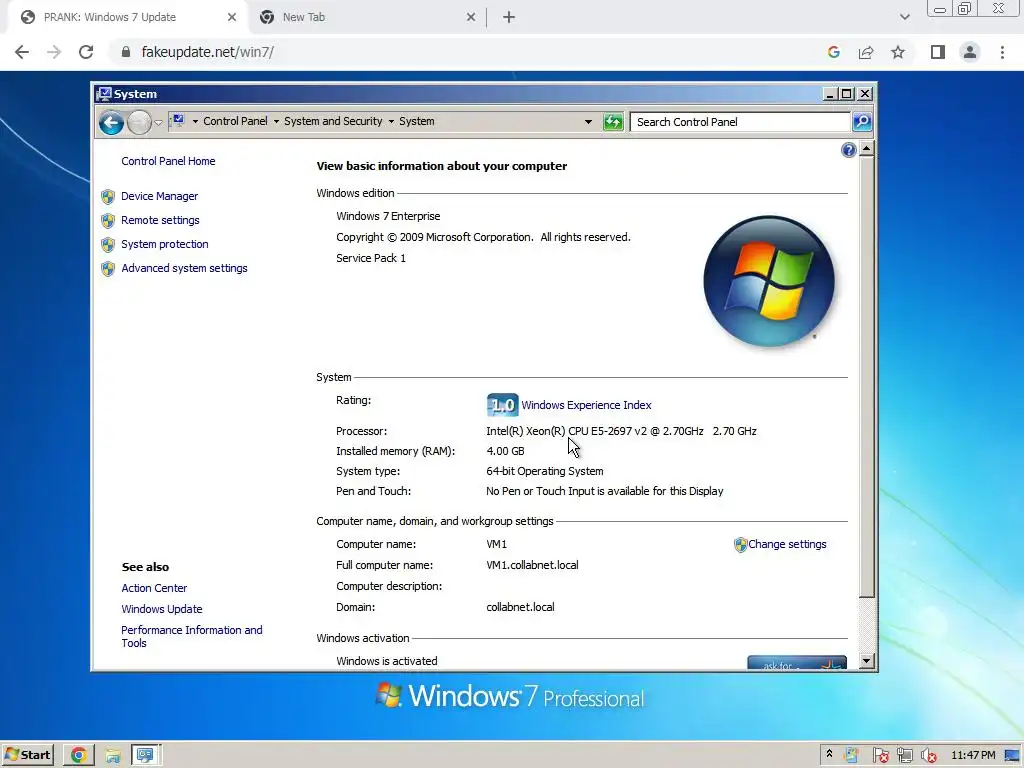Click browser back arrow
Viewport: 1024px width, 768px height.
point(22,52)
